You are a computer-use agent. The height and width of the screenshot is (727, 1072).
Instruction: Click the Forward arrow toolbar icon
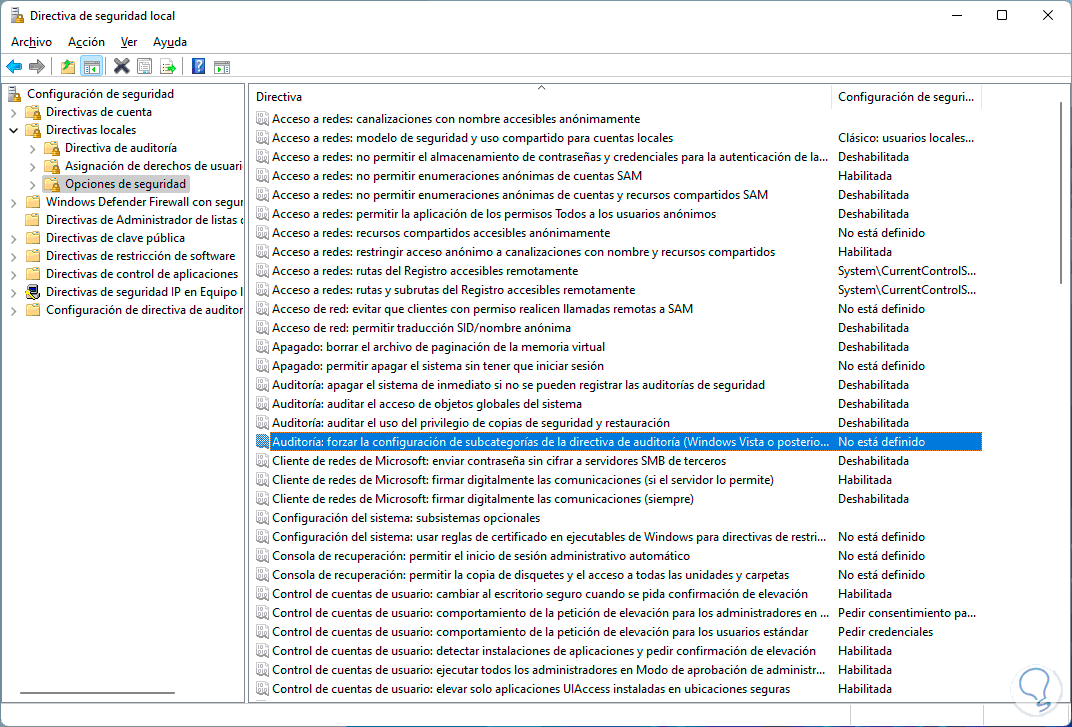click(37, 66)
